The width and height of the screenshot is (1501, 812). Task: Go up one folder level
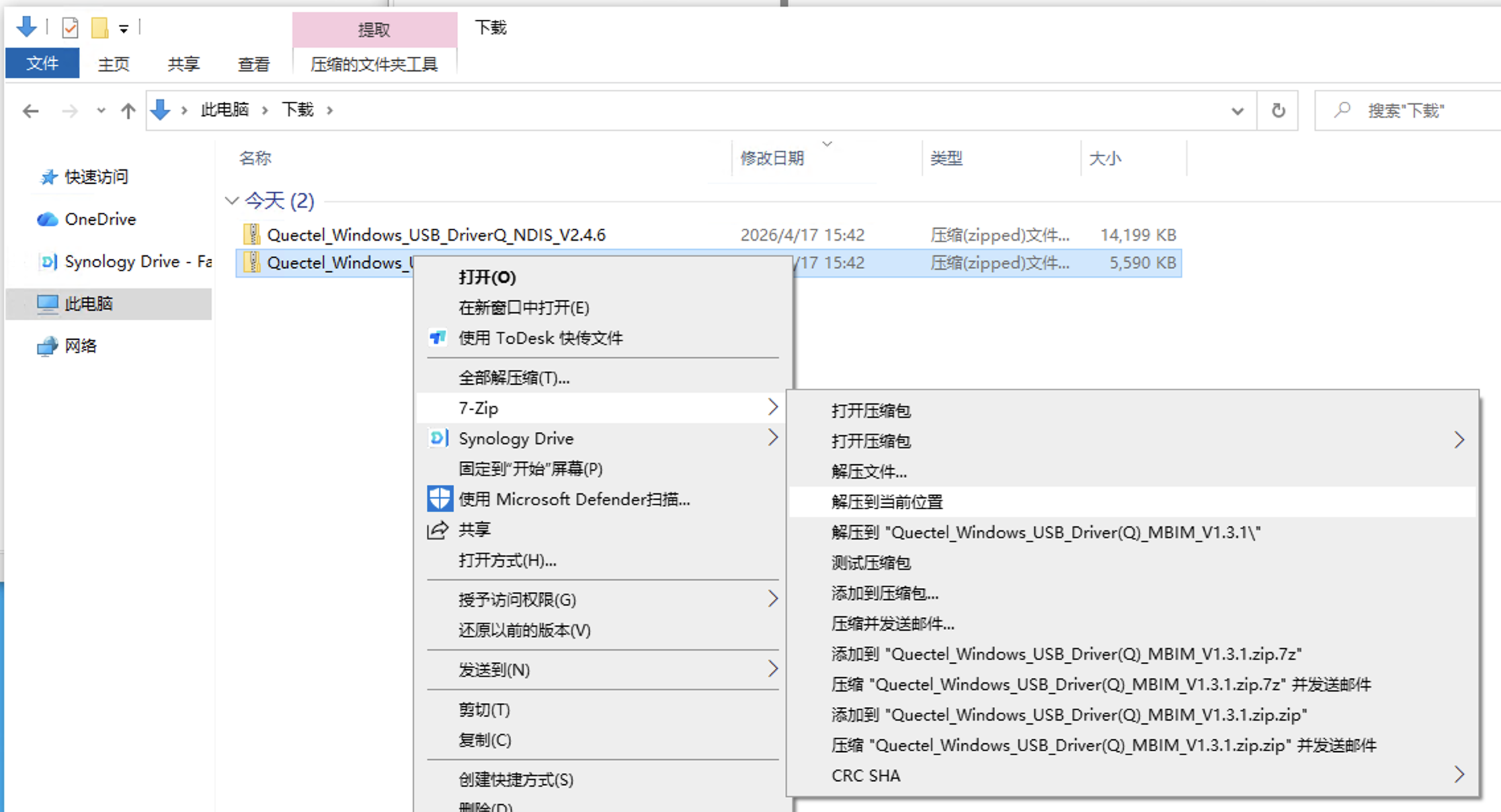pos(128,110)
